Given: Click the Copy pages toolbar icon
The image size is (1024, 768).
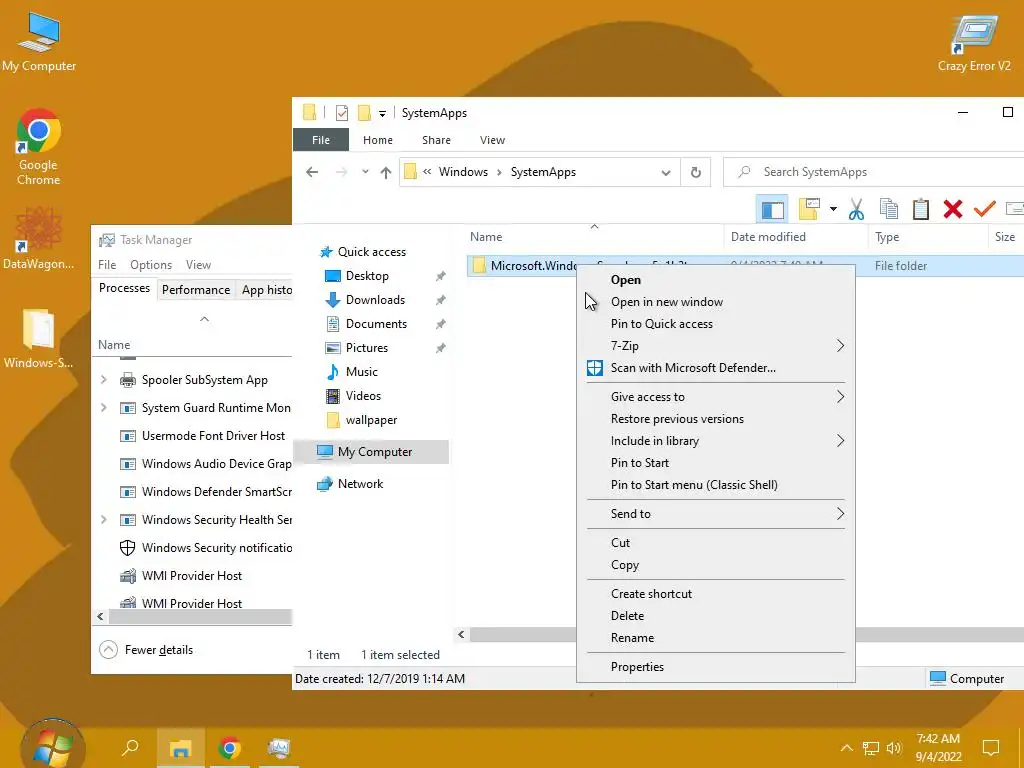Looking at the screenshot, I should (x=888, y=209).
